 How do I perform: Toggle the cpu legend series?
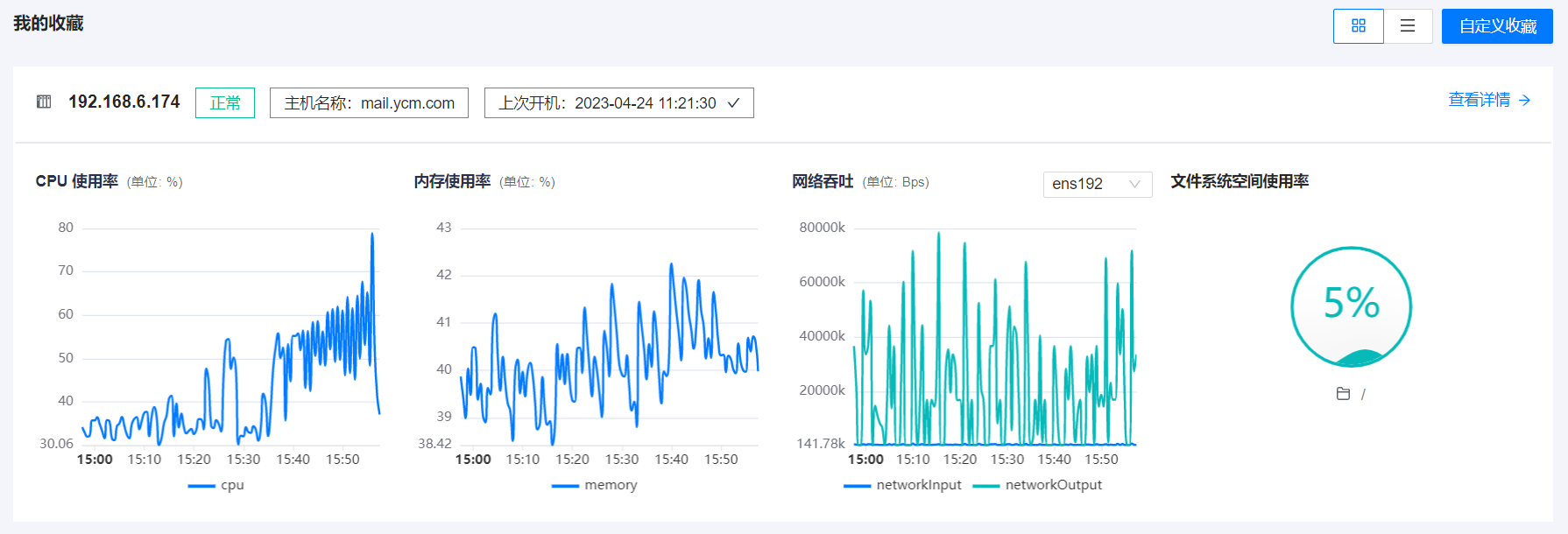(216, 485)
